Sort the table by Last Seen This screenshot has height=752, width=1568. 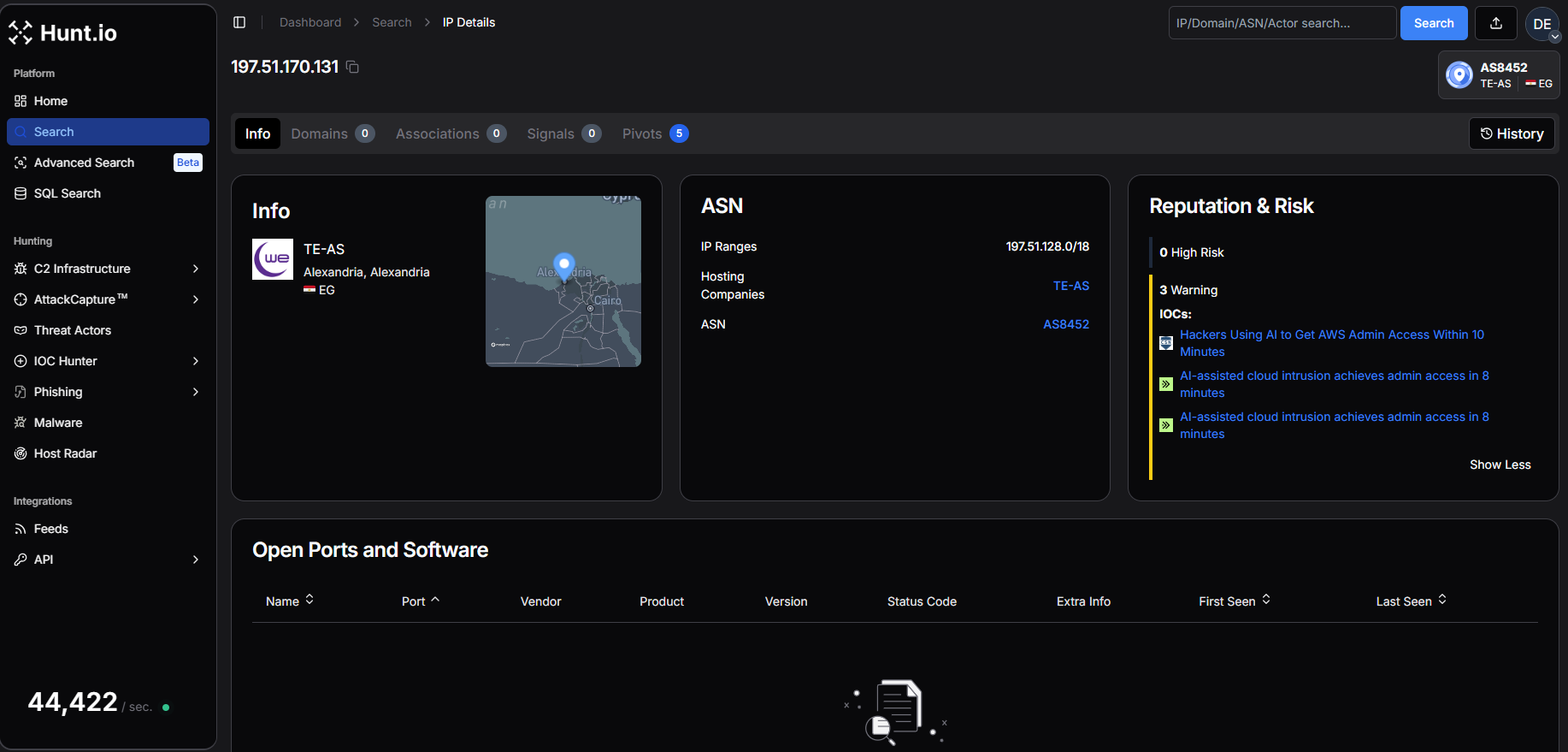pos(1412,601)
